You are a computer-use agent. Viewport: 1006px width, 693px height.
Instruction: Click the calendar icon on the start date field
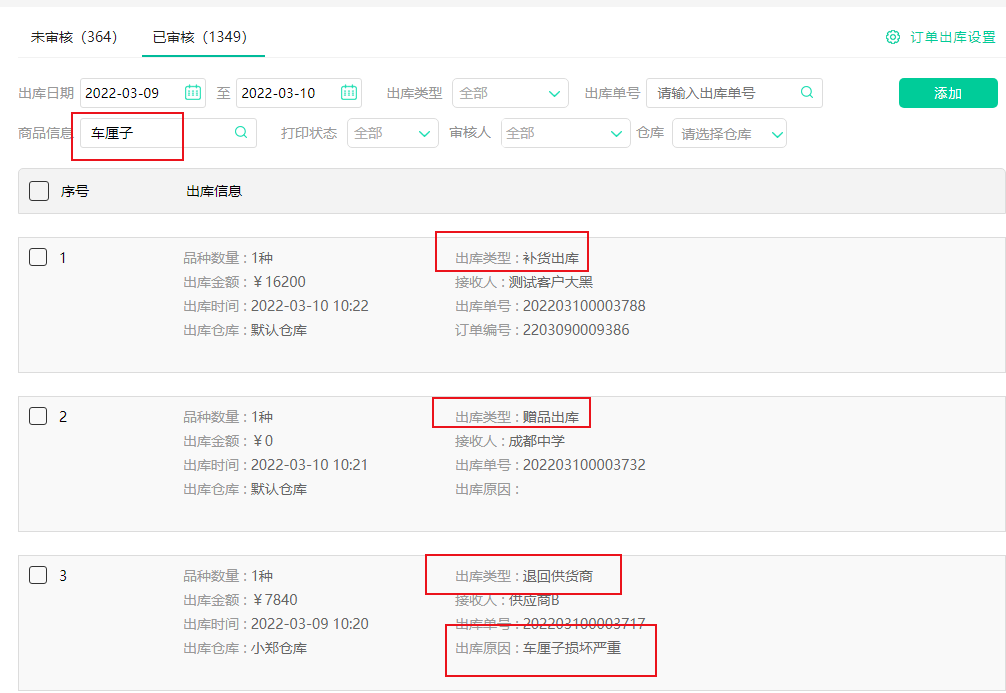tap(195, 92)
